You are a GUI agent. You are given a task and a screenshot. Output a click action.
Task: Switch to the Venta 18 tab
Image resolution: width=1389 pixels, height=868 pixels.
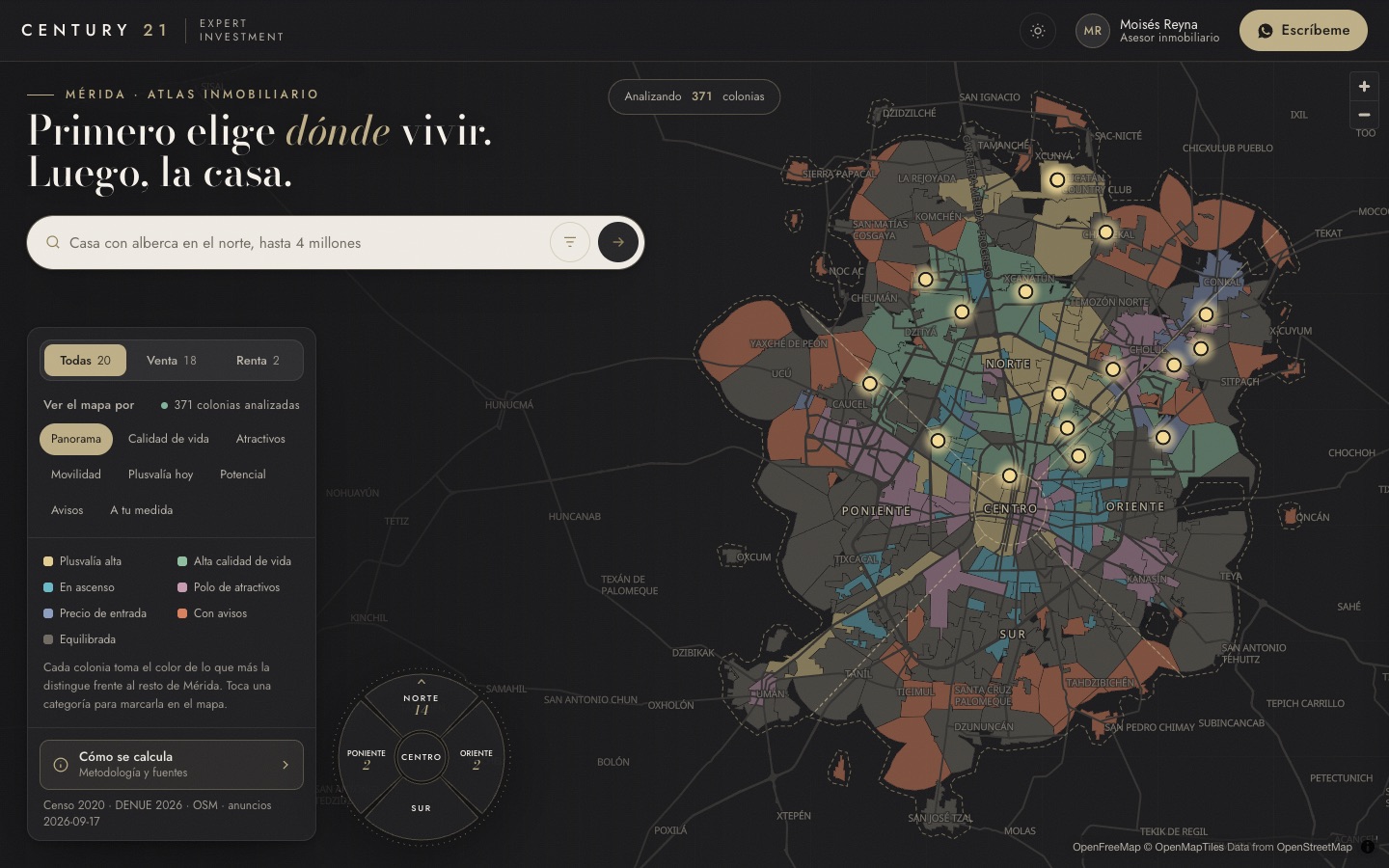(171, 361)
